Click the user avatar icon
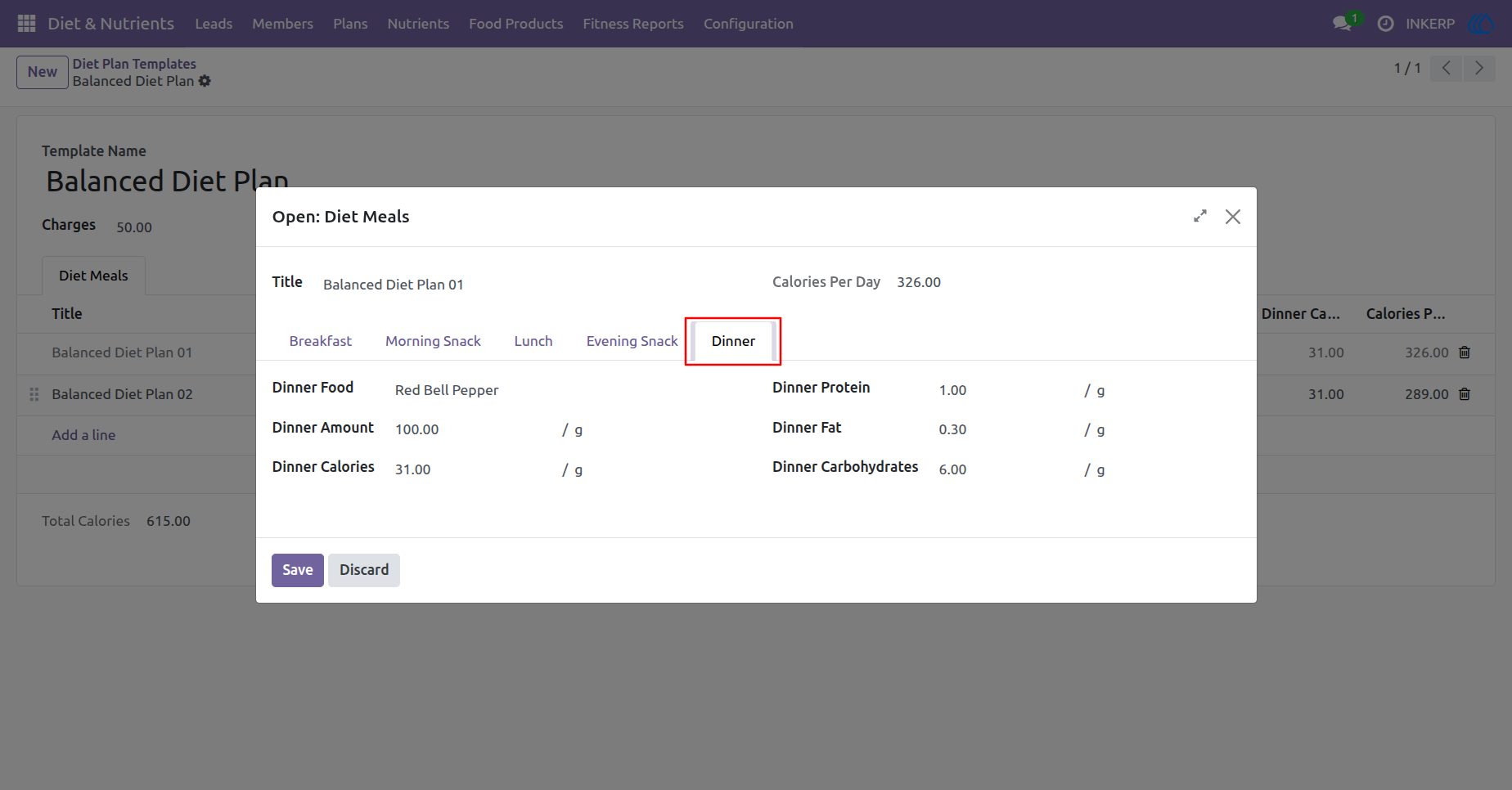 pos(1482,24)
